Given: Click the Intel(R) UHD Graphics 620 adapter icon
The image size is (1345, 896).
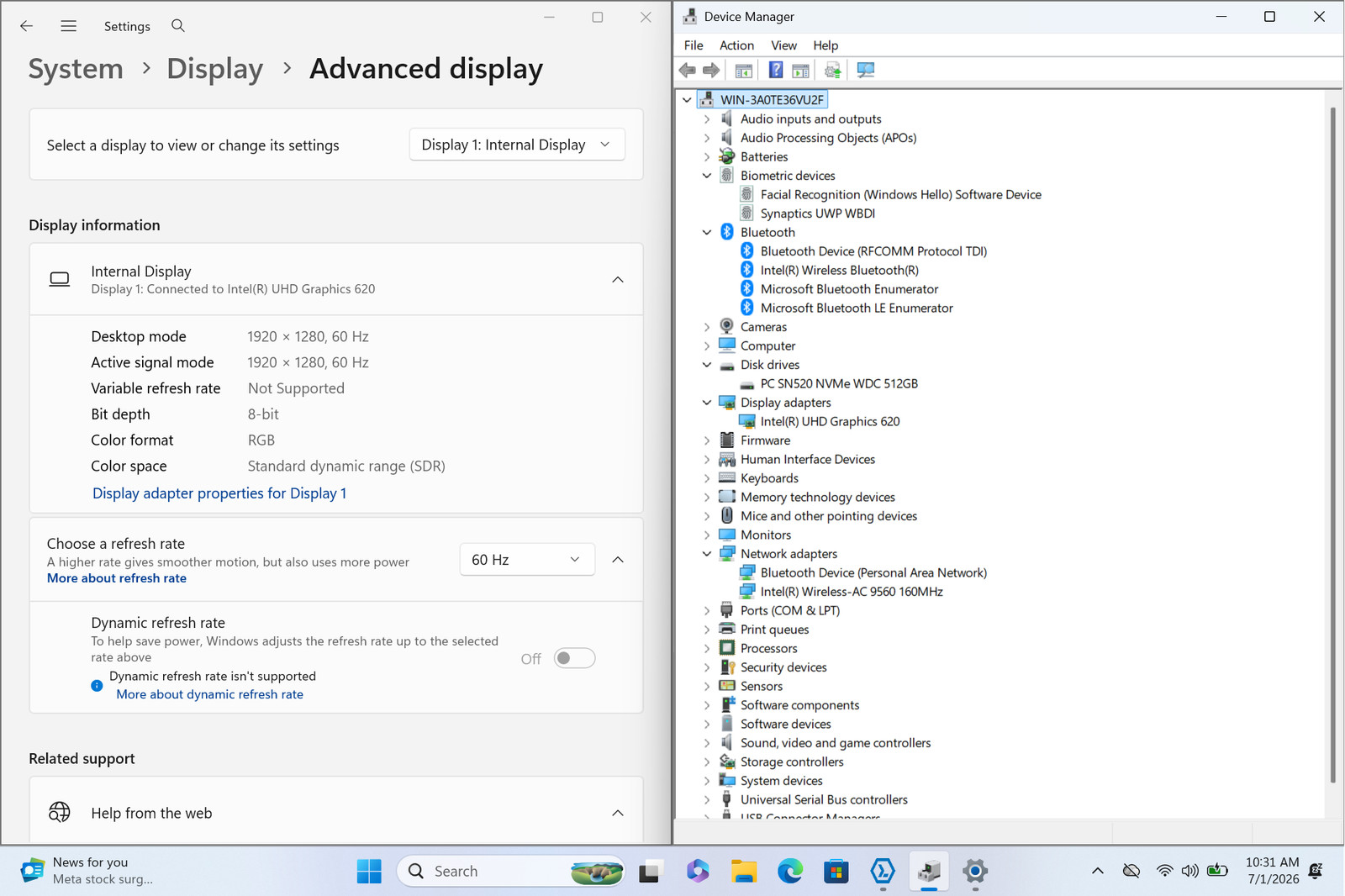Looking at the screenshot, I should click(x=746, y=421).
